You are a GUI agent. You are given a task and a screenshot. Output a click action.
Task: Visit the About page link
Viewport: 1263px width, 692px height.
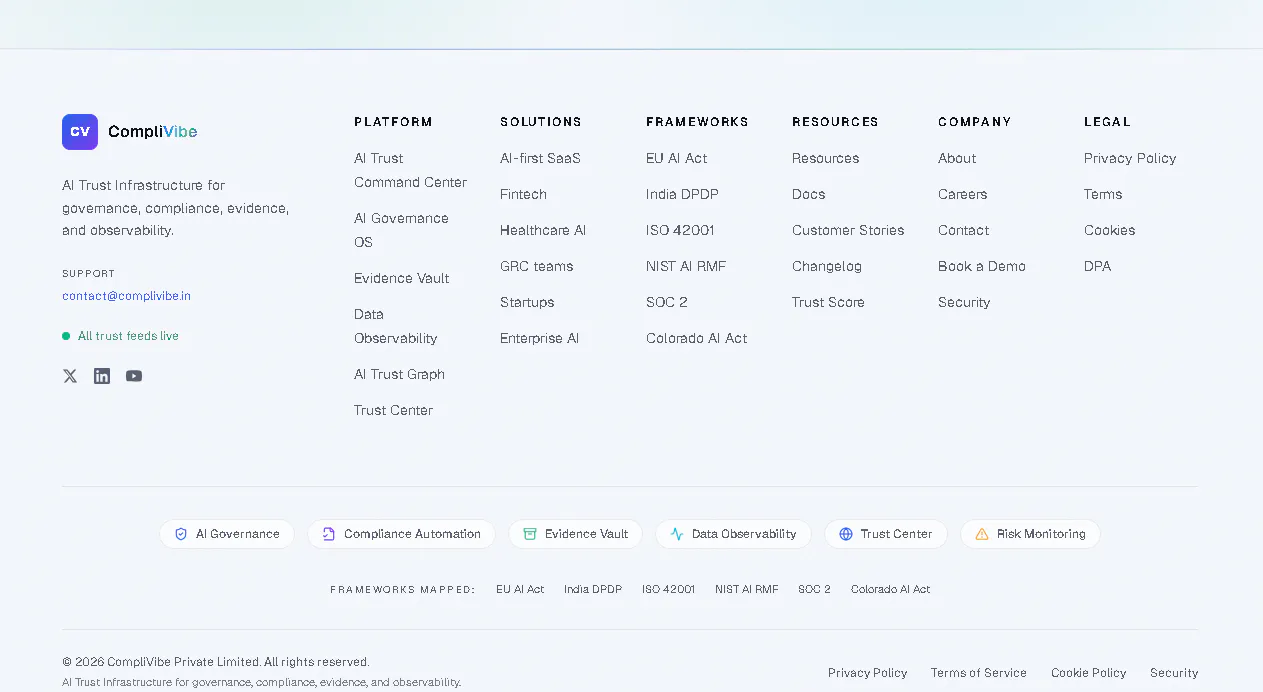pyautogui.click(x=957, y=158)
